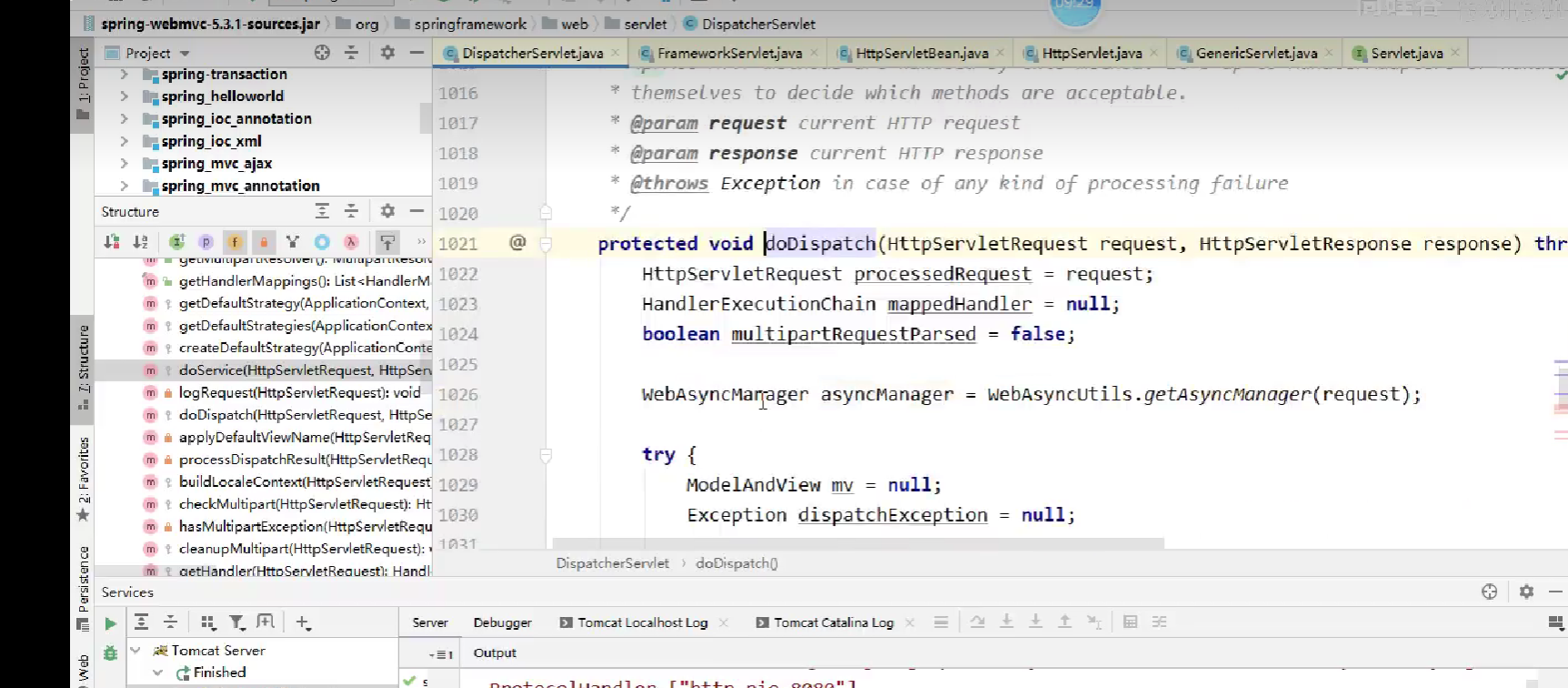Toggle Show Properties (p) in Structure

coord(206,242)
